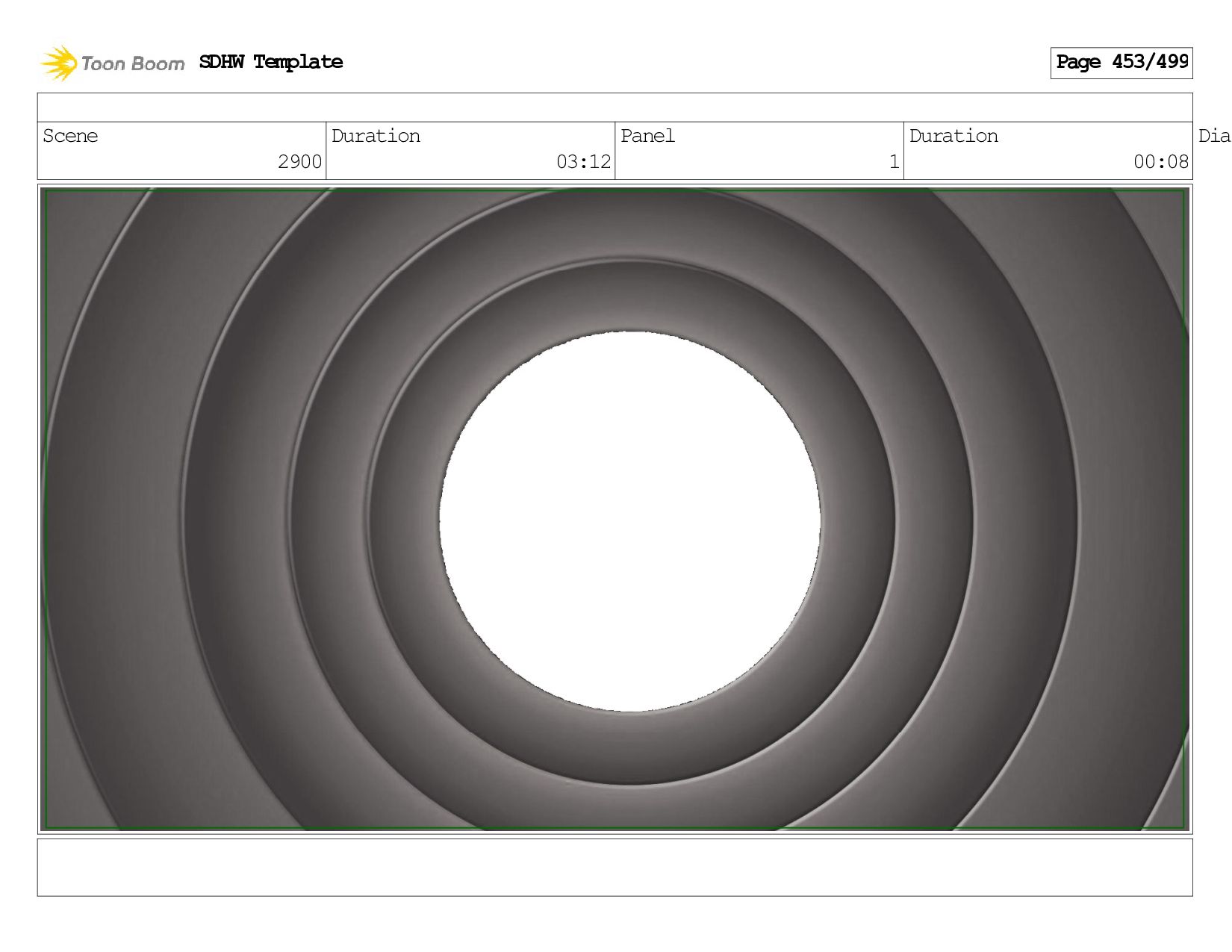This screenshot has height=952, width=1232.
Task: Select the panel number 1
Action: (x=894, y=162)
